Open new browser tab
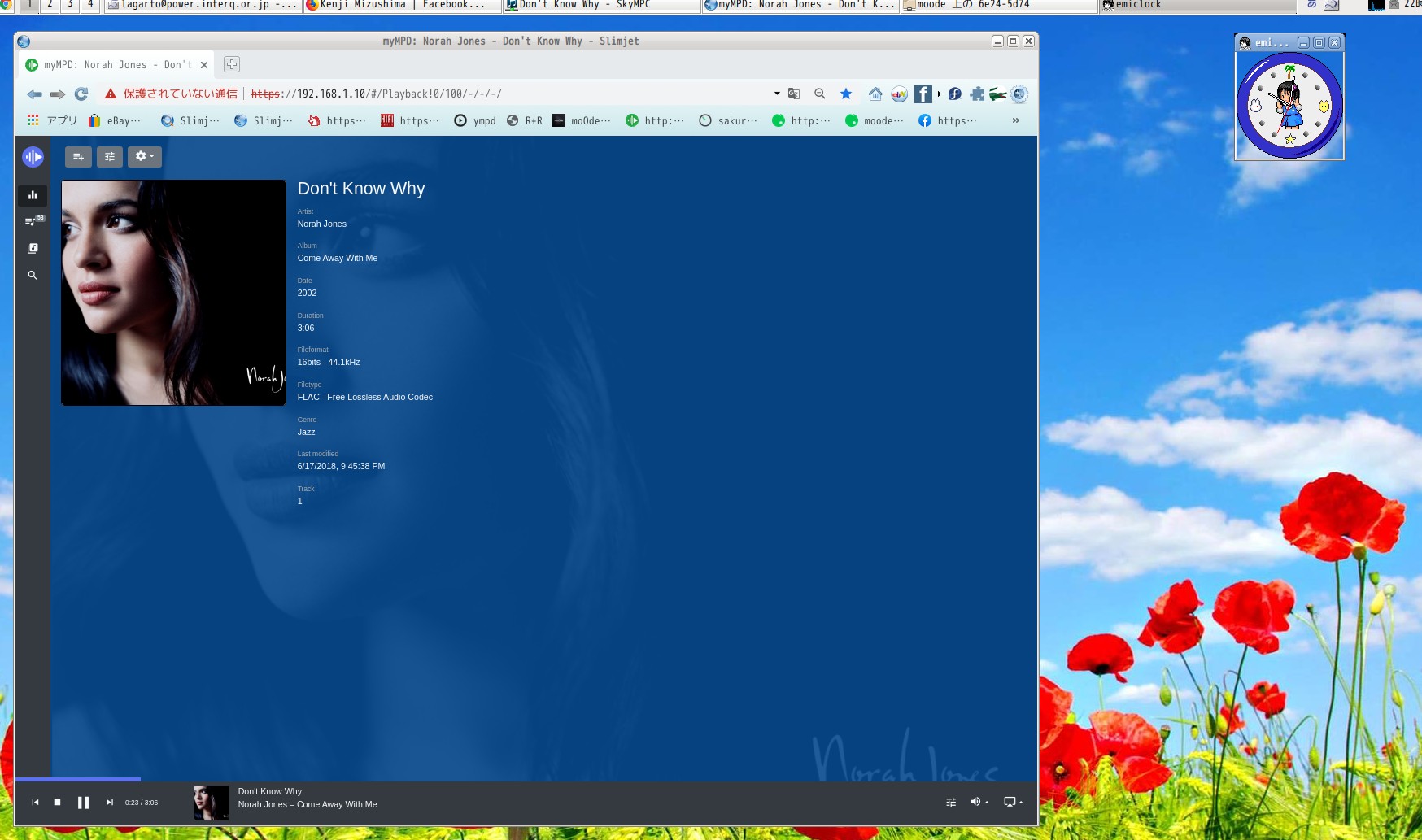The image size is (1422, 840). [x=232, y=65]
